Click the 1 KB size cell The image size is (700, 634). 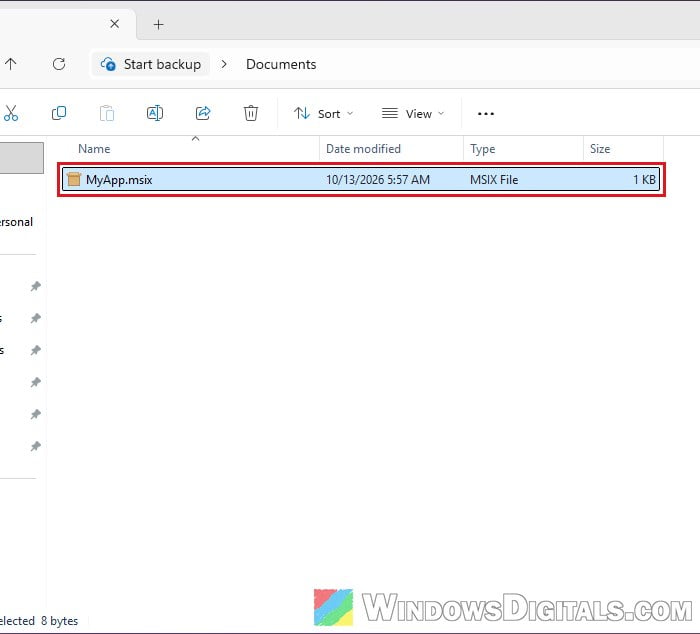(x=644, y=180)
